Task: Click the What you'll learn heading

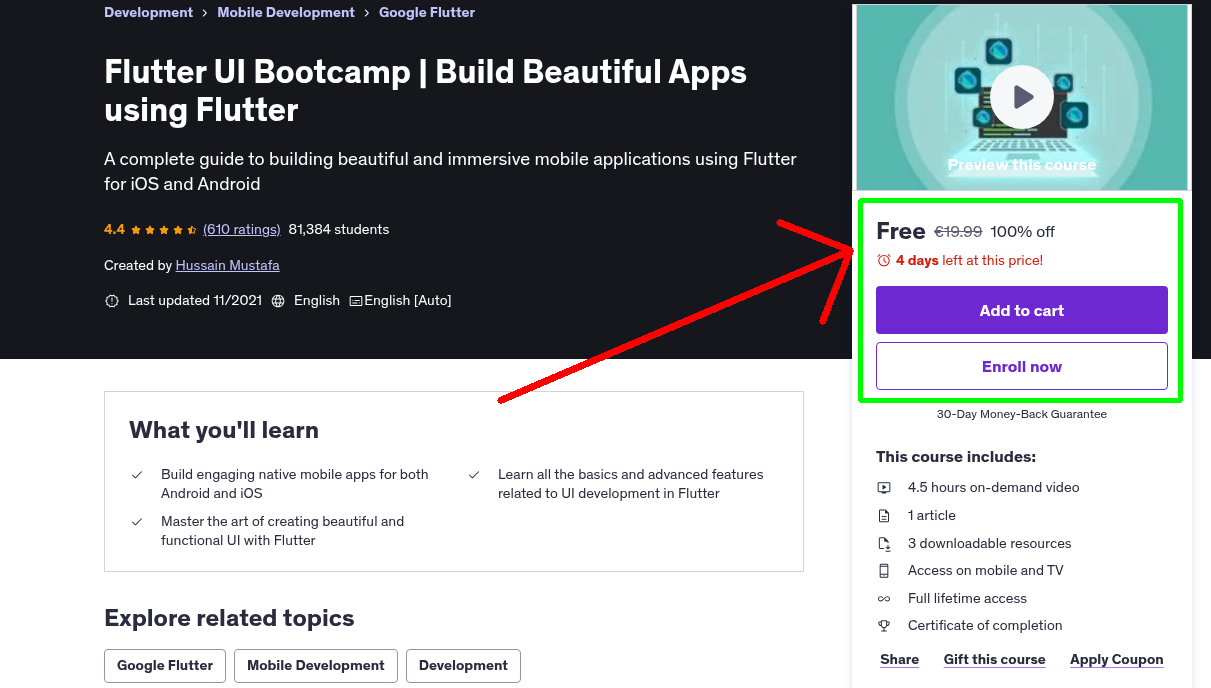Action: pos(224,431)
